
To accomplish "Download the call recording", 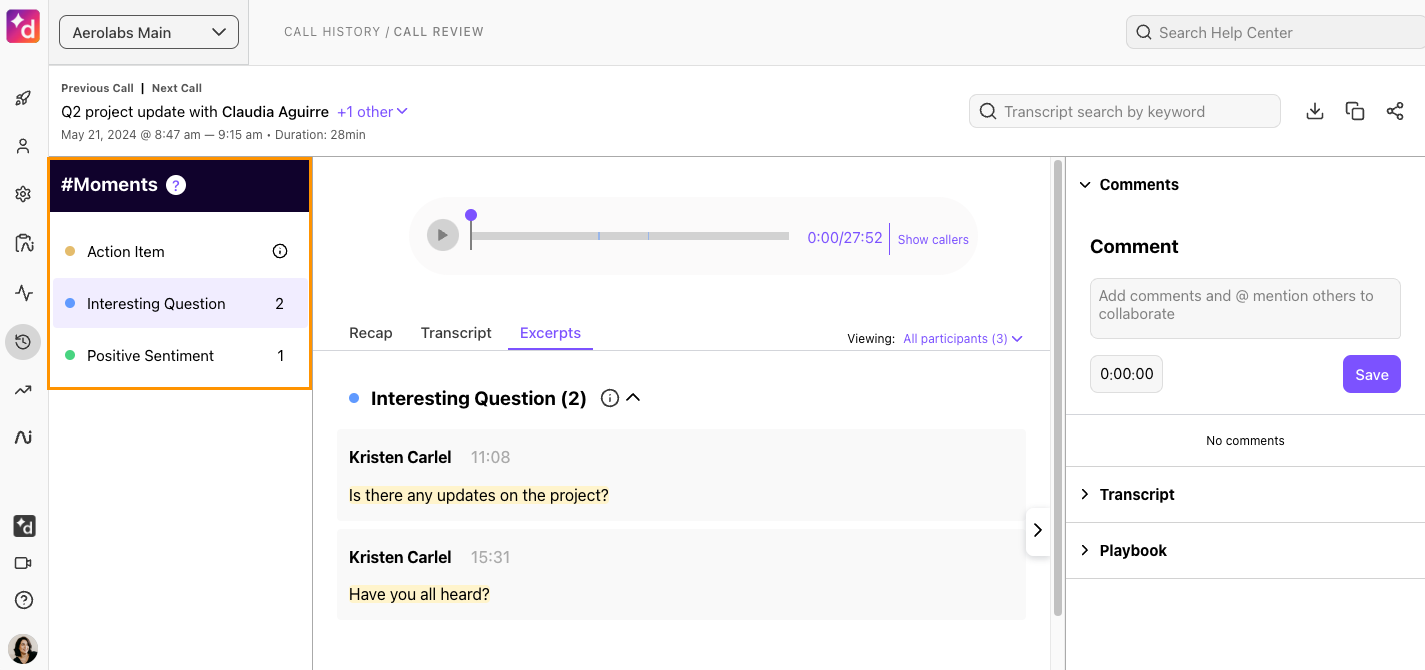I will (1315, 111).
